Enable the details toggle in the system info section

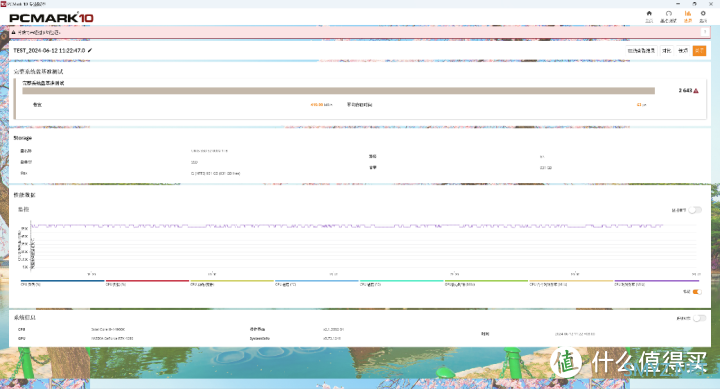coord(699,318)
